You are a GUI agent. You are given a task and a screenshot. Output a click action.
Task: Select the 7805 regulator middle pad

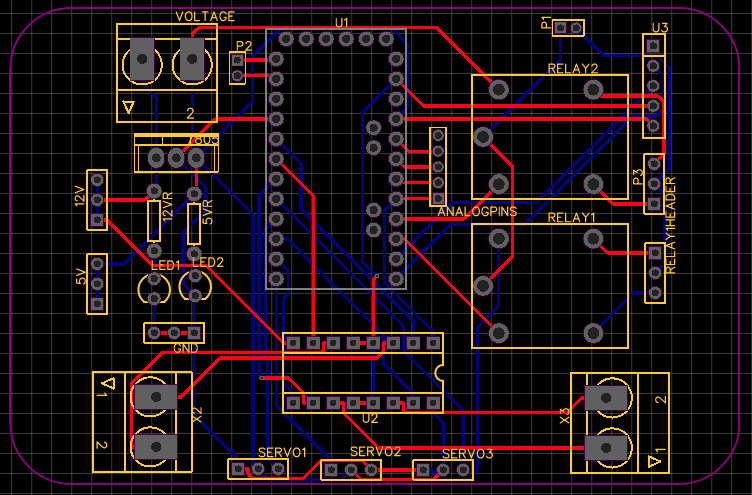tap(176, 158)
